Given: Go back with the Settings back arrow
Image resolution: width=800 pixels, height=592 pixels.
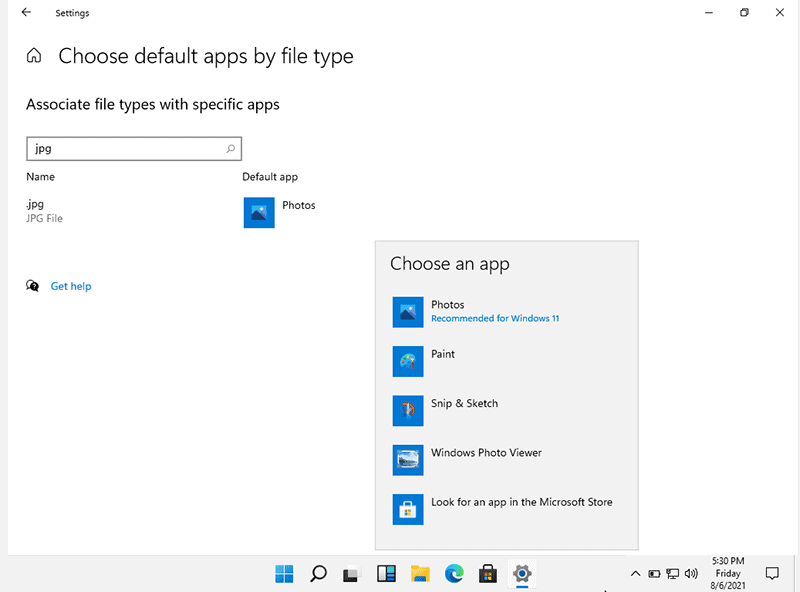Looking at the screenshot, I should click(26, 12).
